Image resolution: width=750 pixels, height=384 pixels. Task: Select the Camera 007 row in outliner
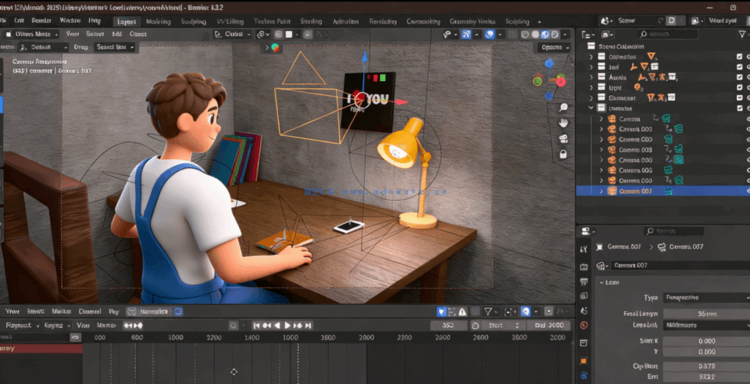pos(663,191)
